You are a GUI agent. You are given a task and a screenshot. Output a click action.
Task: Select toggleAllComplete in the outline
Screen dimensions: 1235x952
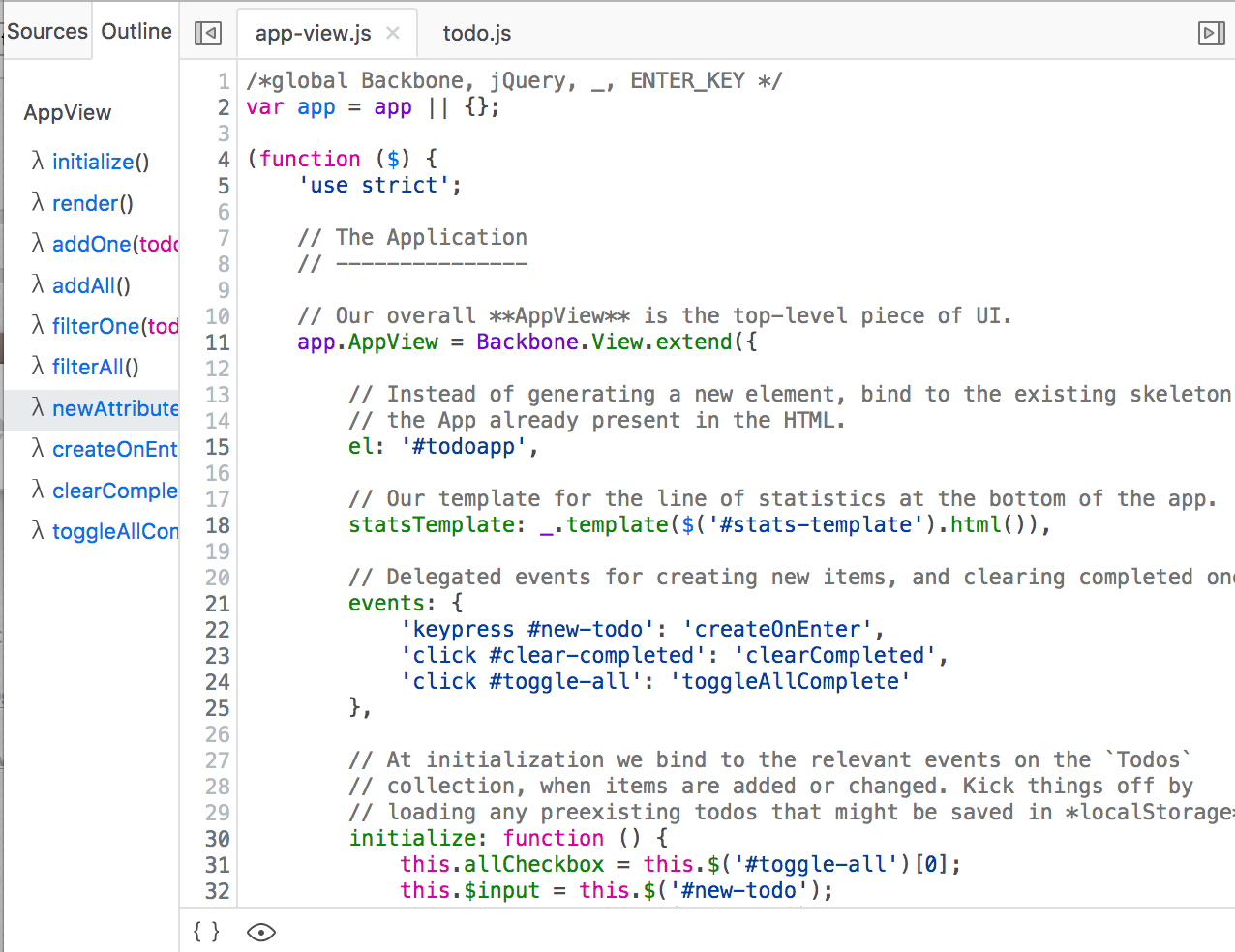115,531
